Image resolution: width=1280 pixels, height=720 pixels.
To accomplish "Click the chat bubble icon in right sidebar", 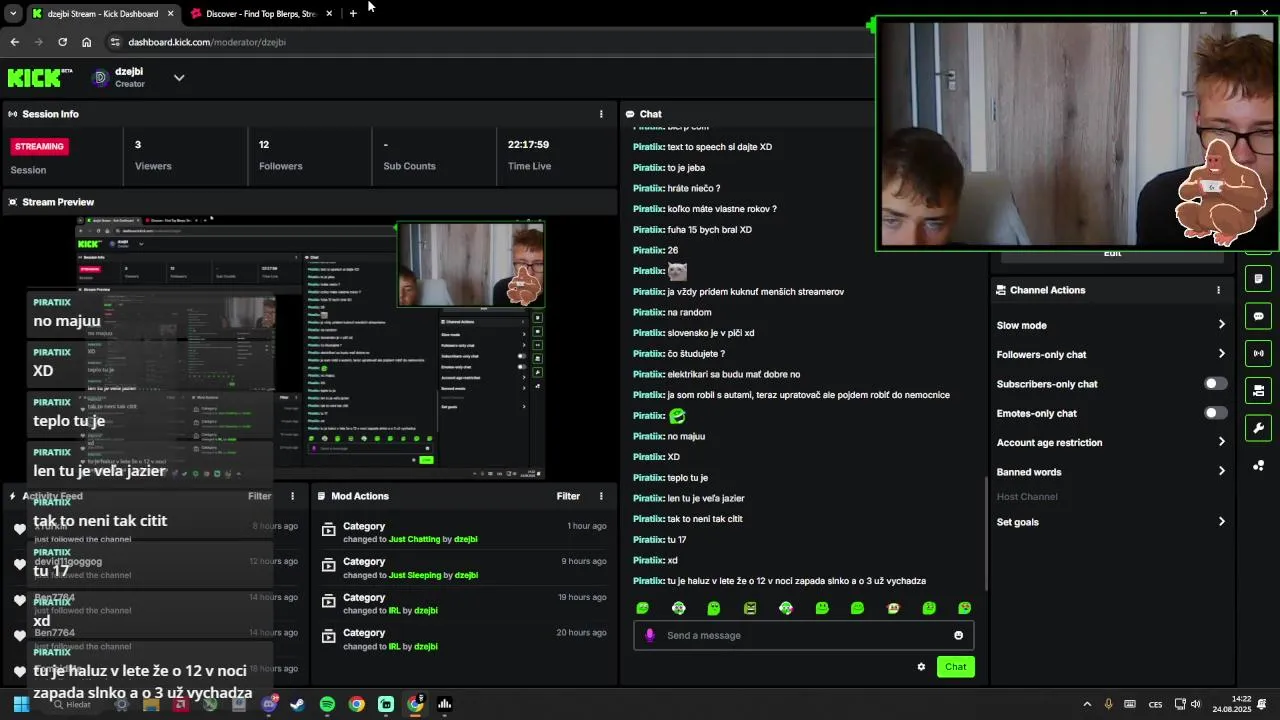I will [x=1258, y=316].
